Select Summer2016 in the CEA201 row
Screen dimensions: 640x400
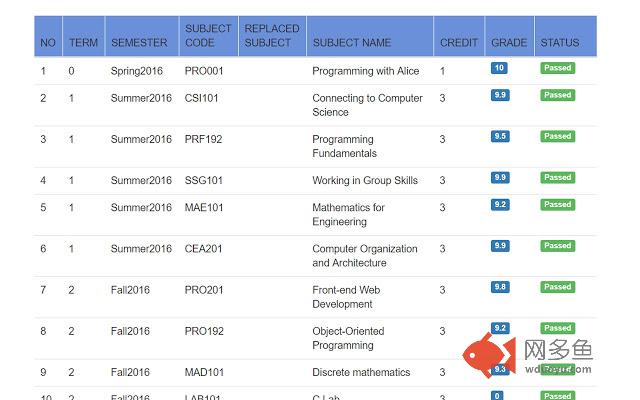pos(141,249)
